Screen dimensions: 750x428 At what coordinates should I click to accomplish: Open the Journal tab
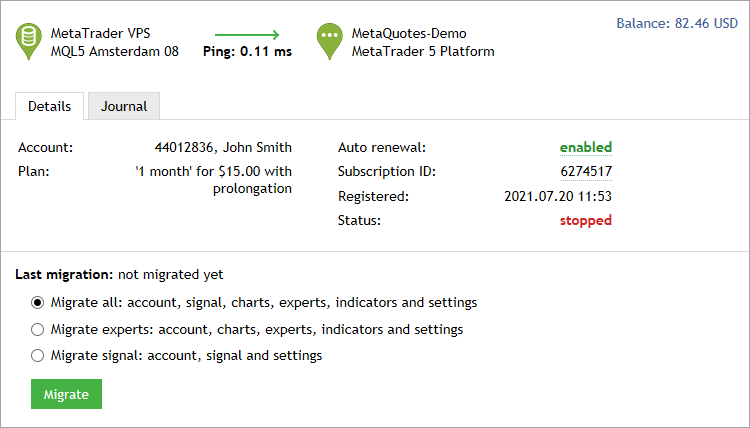click(x=124, y=106)
